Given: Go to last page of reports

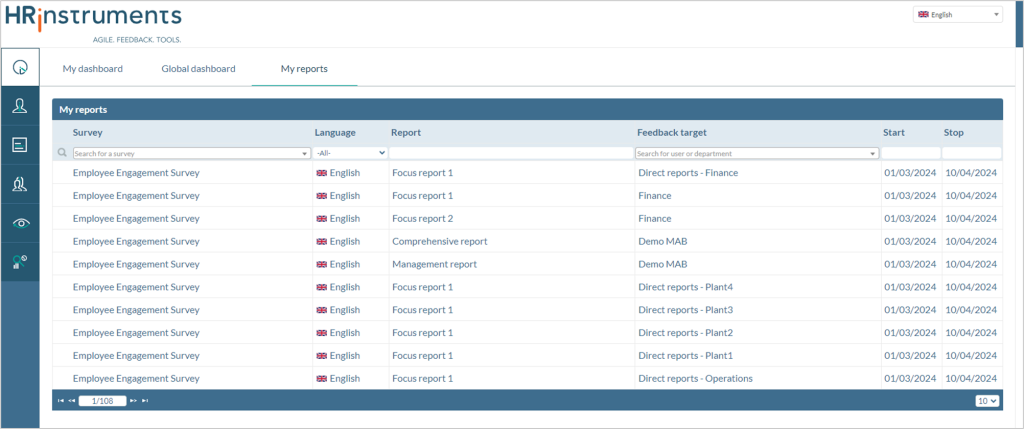Looking at the screenshot, I should click(145, 401).
